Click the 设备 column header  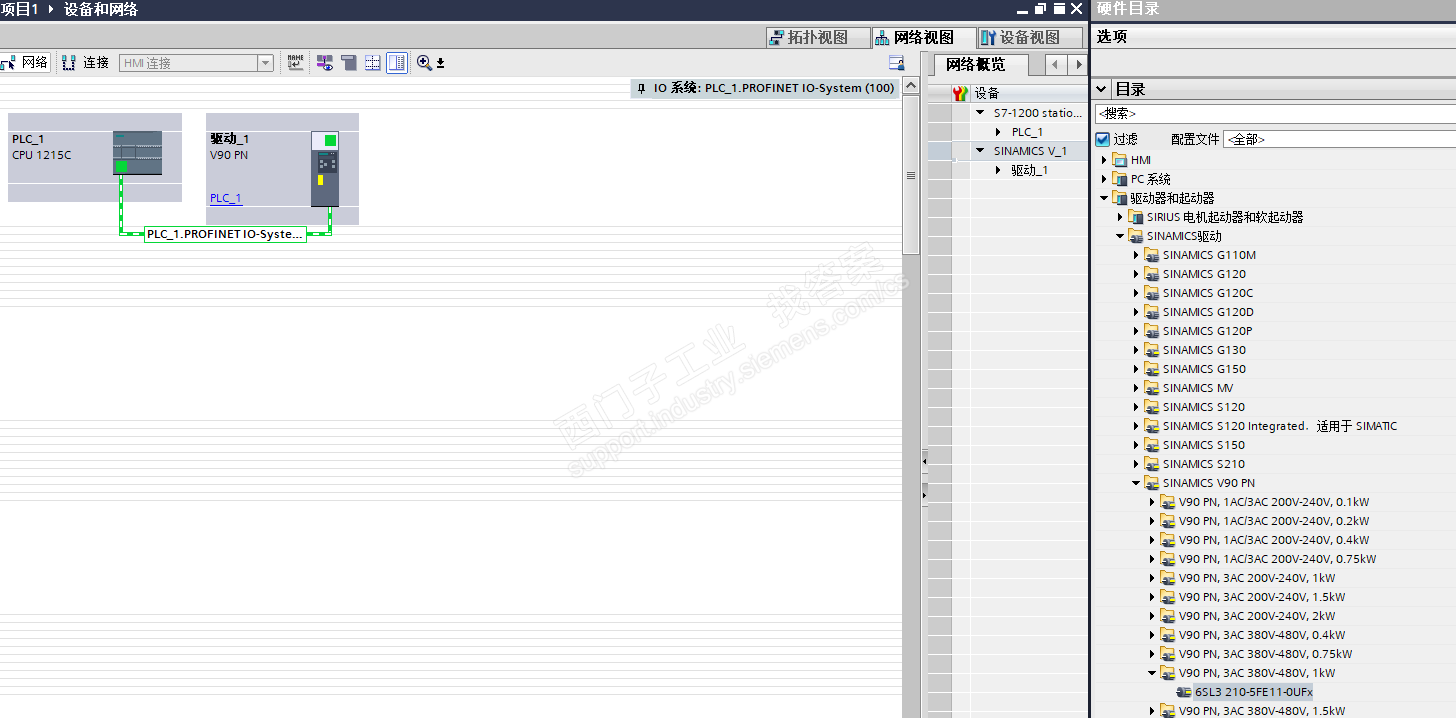(x=1029, y=93)
